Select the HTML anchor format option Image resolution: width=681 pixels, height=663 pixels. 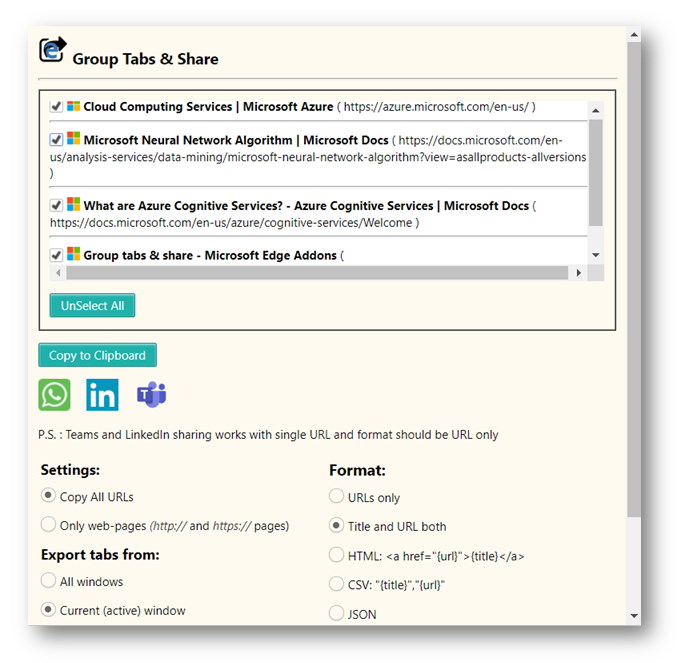point(336,554)
